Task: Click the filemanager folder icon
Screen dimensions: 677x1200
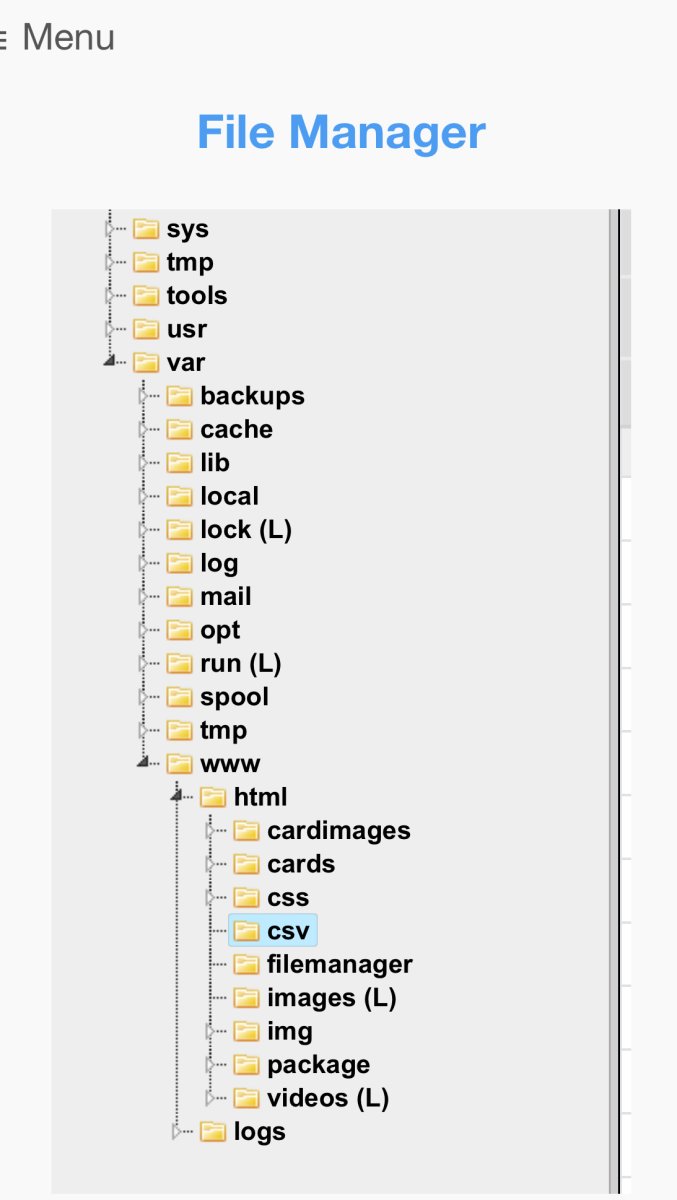Action: tap(247, 965)
